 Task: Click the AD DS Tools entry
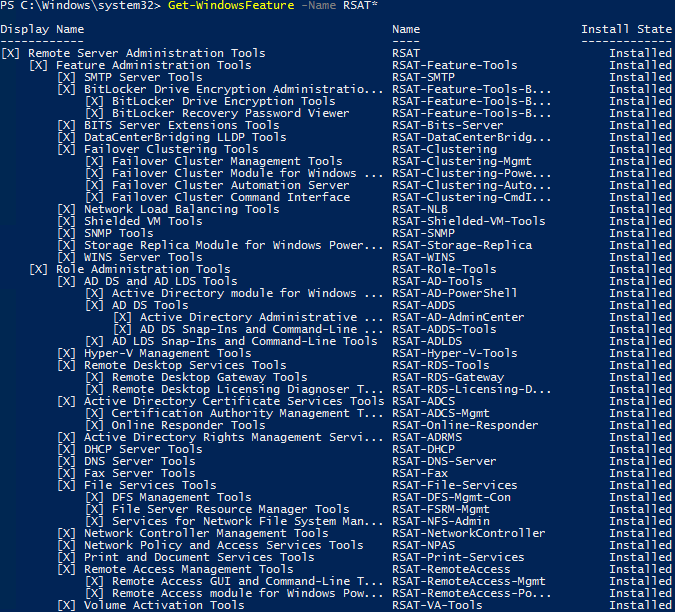click(x=150, y=306)
